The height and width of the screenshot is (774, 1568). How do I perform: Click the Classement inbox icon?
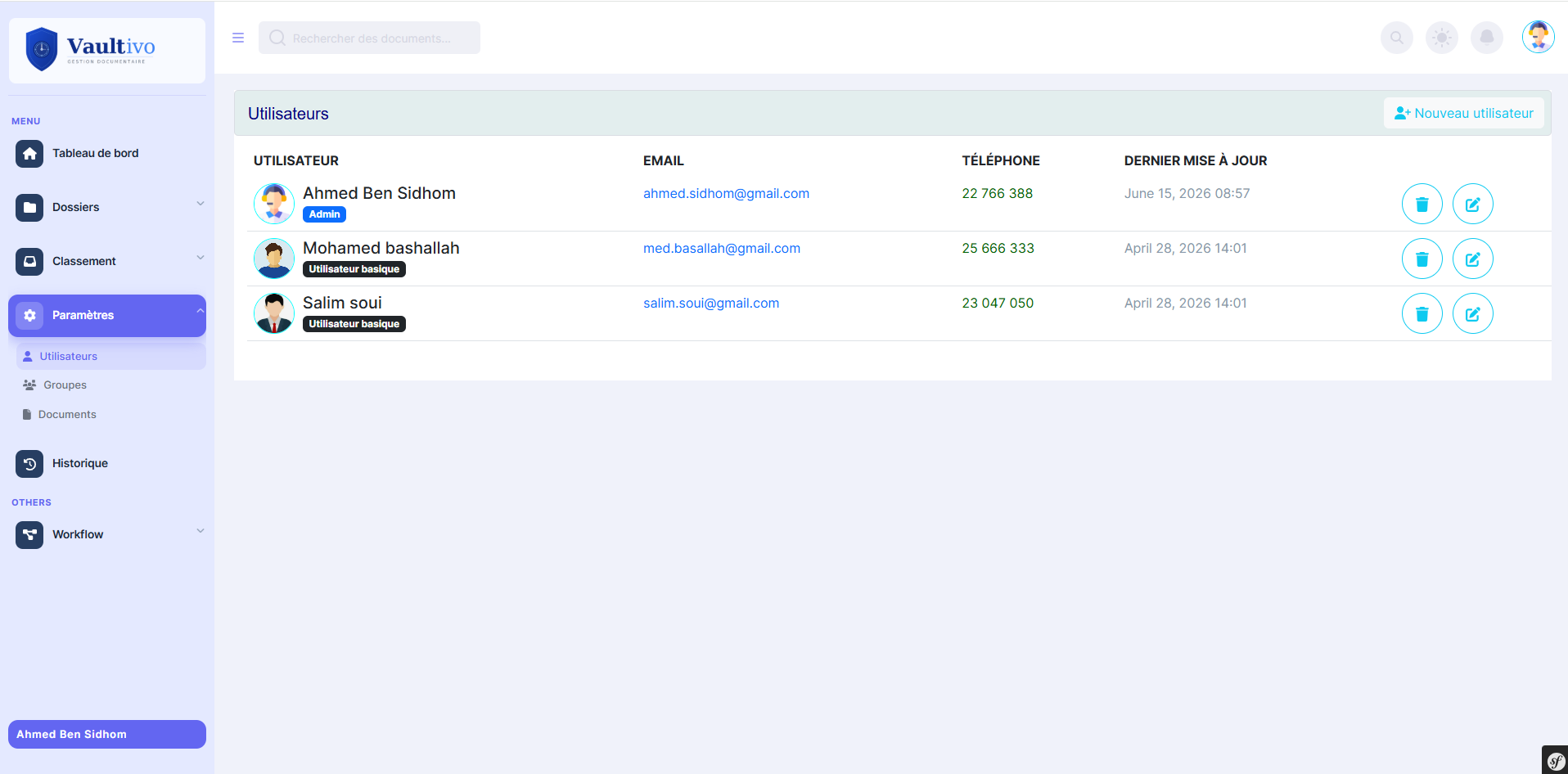(29, 261)
